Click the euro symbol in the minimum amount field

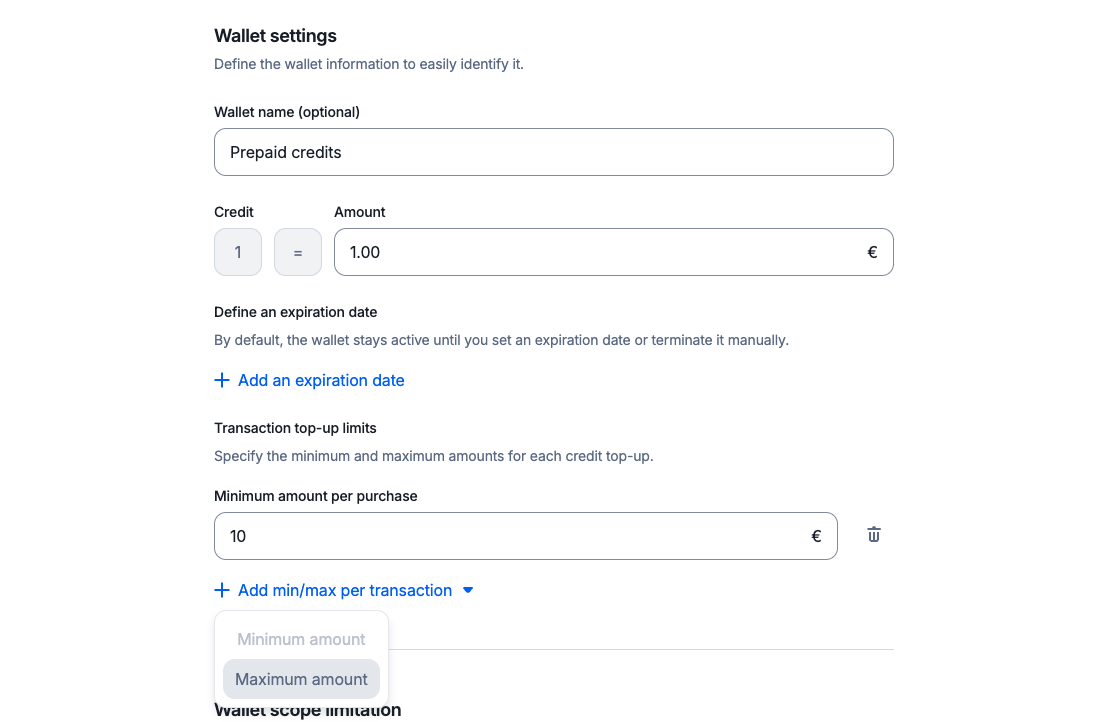[816, 536]
